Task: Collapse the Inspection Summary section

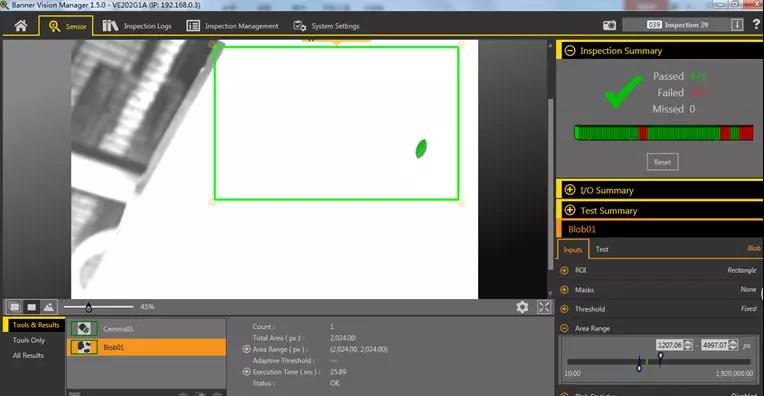Action: tap(570, 51)
